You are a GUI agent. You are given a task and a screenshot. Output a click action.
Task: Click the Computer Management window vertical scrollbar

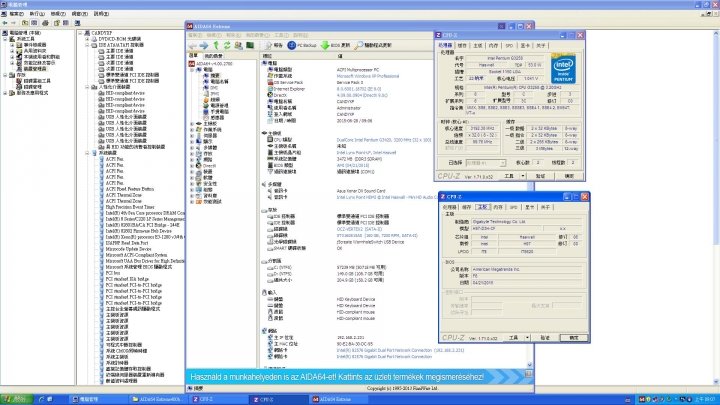(716, 207)
